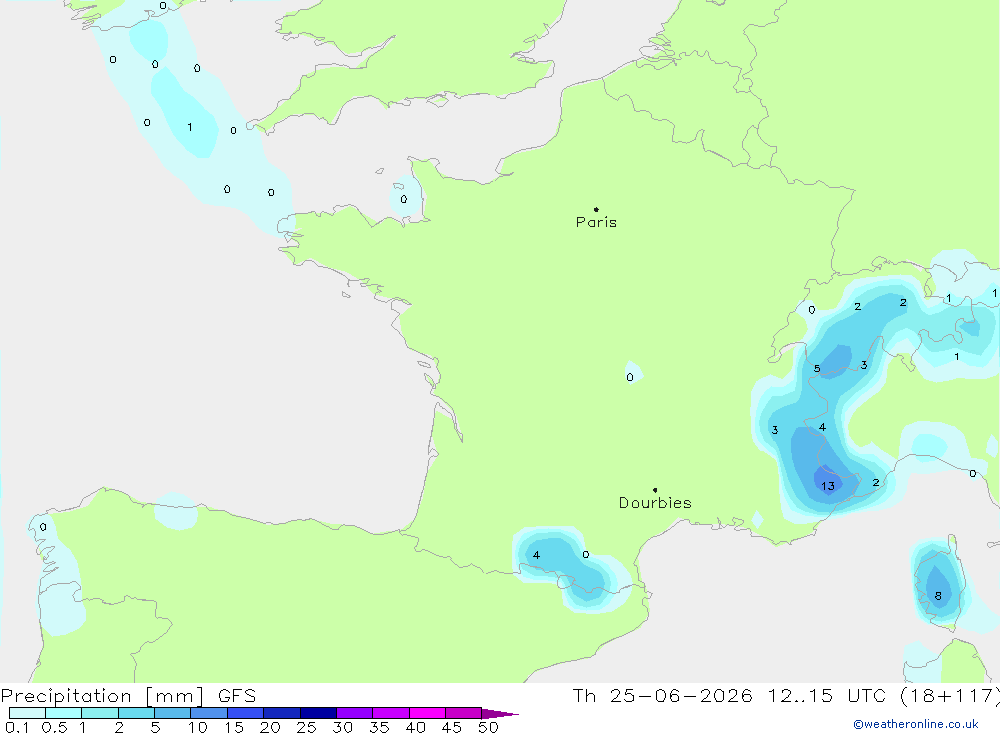
Task: Pick the 2–5 mm legend swatch
Action: (136, 713)
